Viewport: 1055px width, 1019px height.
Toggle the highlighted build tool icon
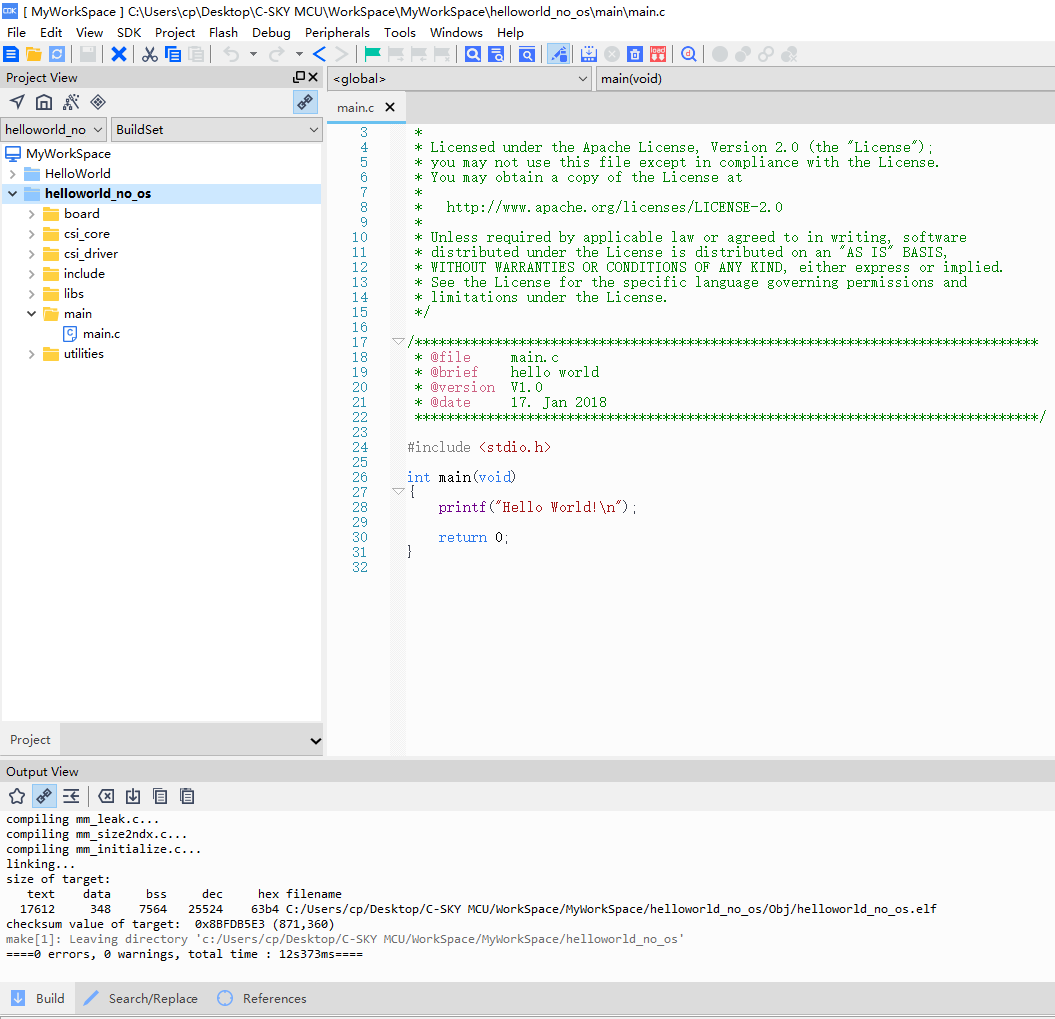pos(558,55)
